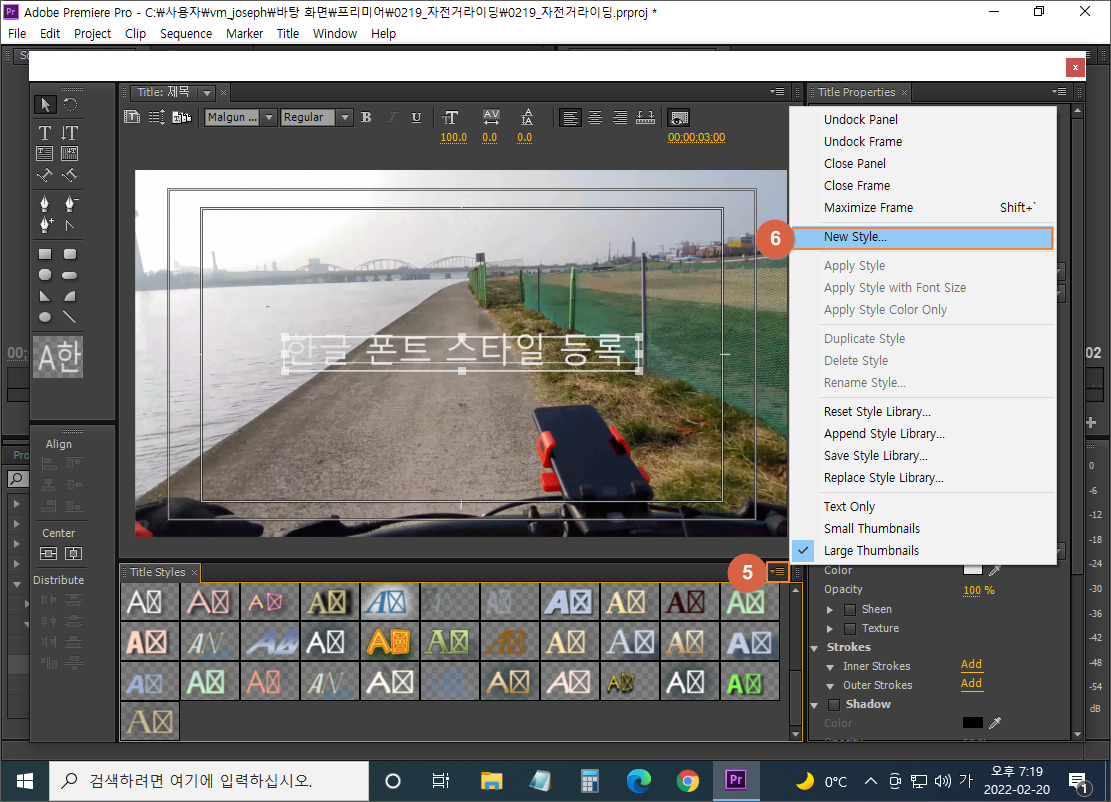
Task: Add an Outer Stroke
Action: click(971, 684)
